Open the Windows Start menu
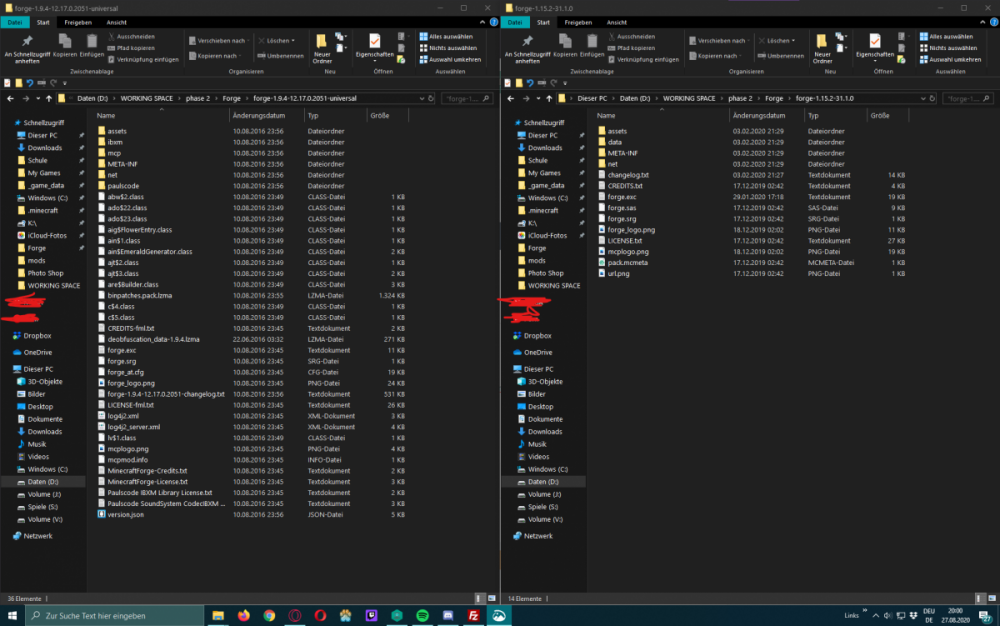Image resolution: width=1000 pixels, height=626 pixels. tap(12, 615)
